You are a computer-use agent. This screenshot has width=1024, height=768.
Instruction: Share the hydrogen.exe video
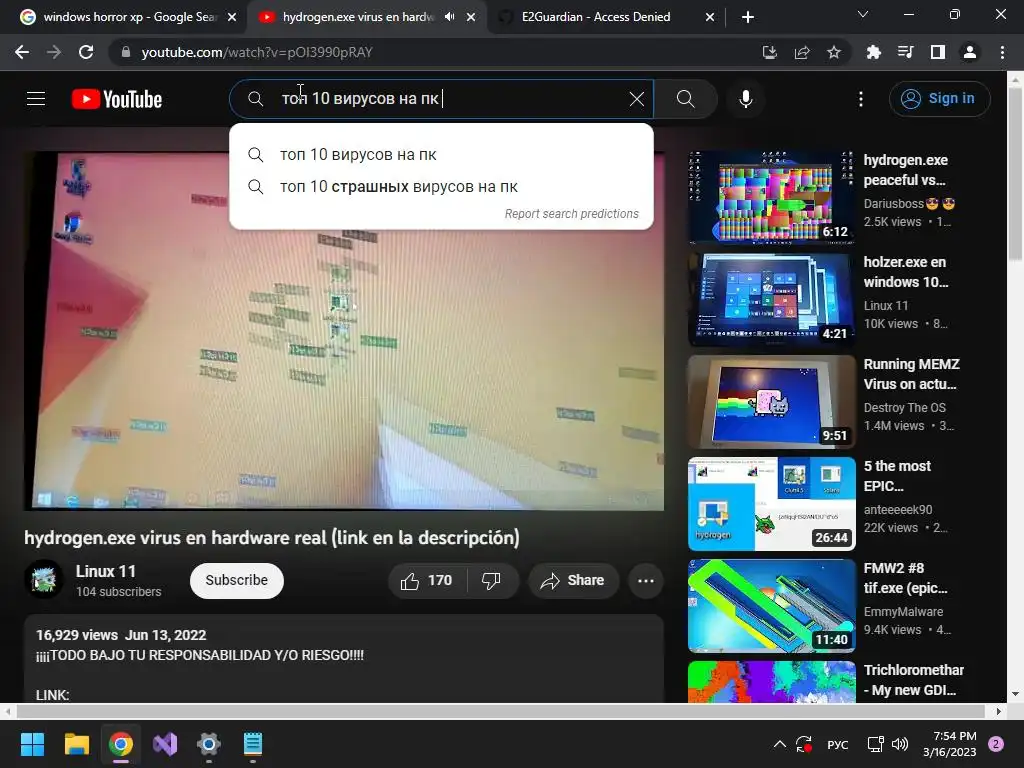(x=573, y=581)
